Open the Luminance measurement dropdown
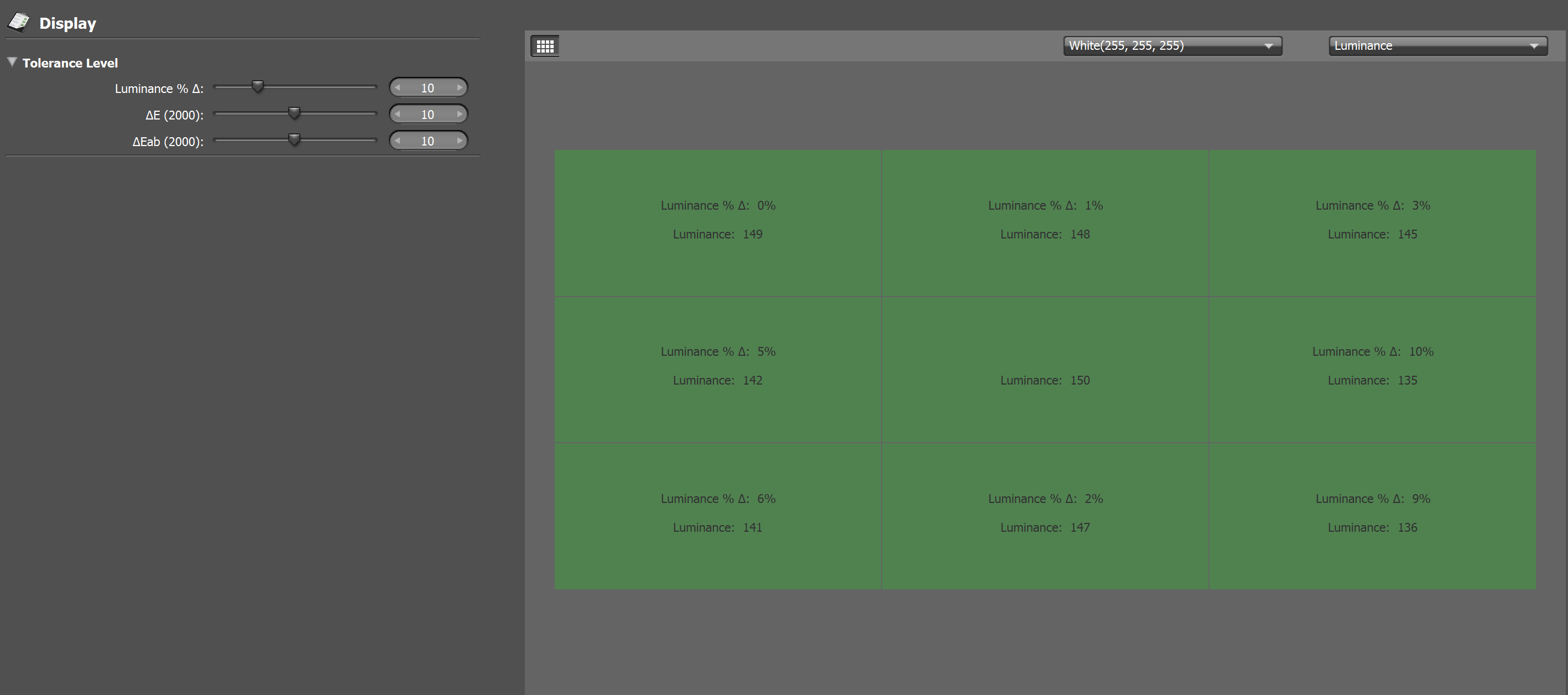This screenshot has height=695, width=1568. (1437, 46)
